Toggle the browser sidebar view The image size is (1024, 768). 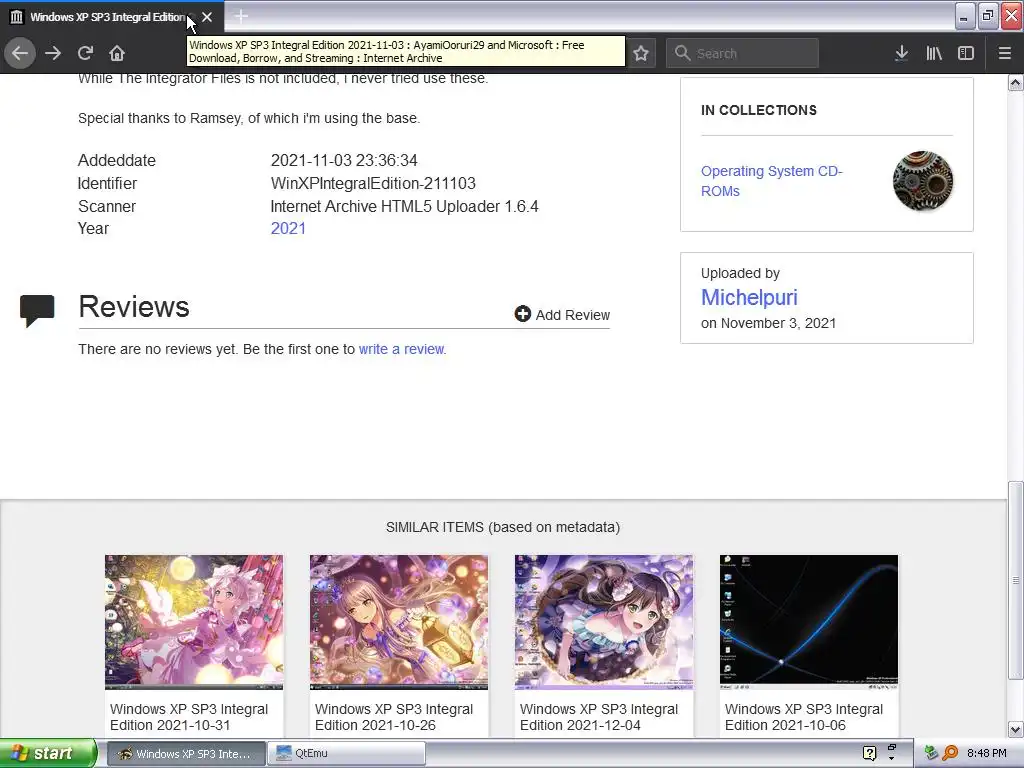(x=966, y=53)
